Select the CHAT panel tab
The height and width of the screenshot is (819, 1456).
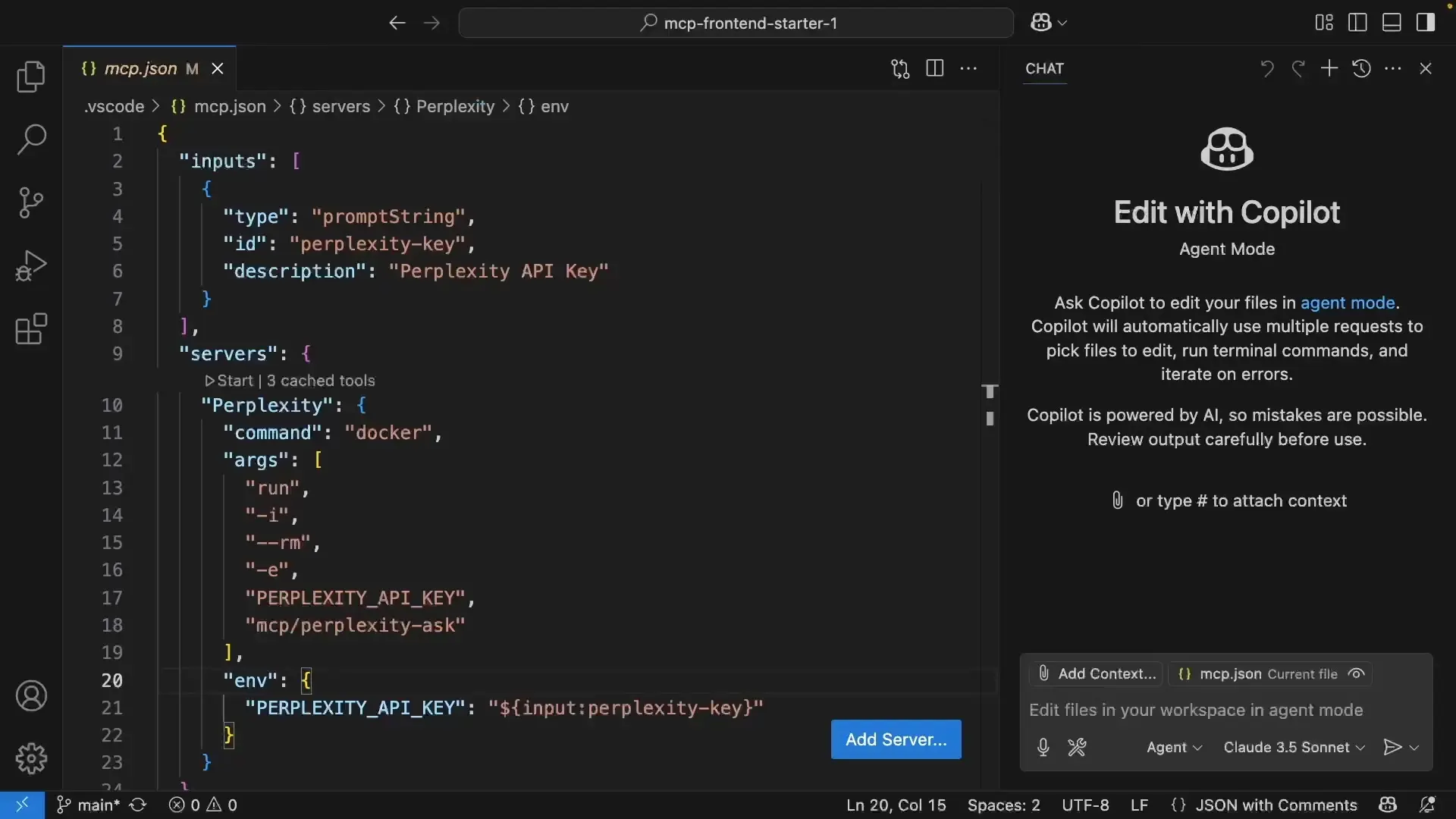(1044, 69)
